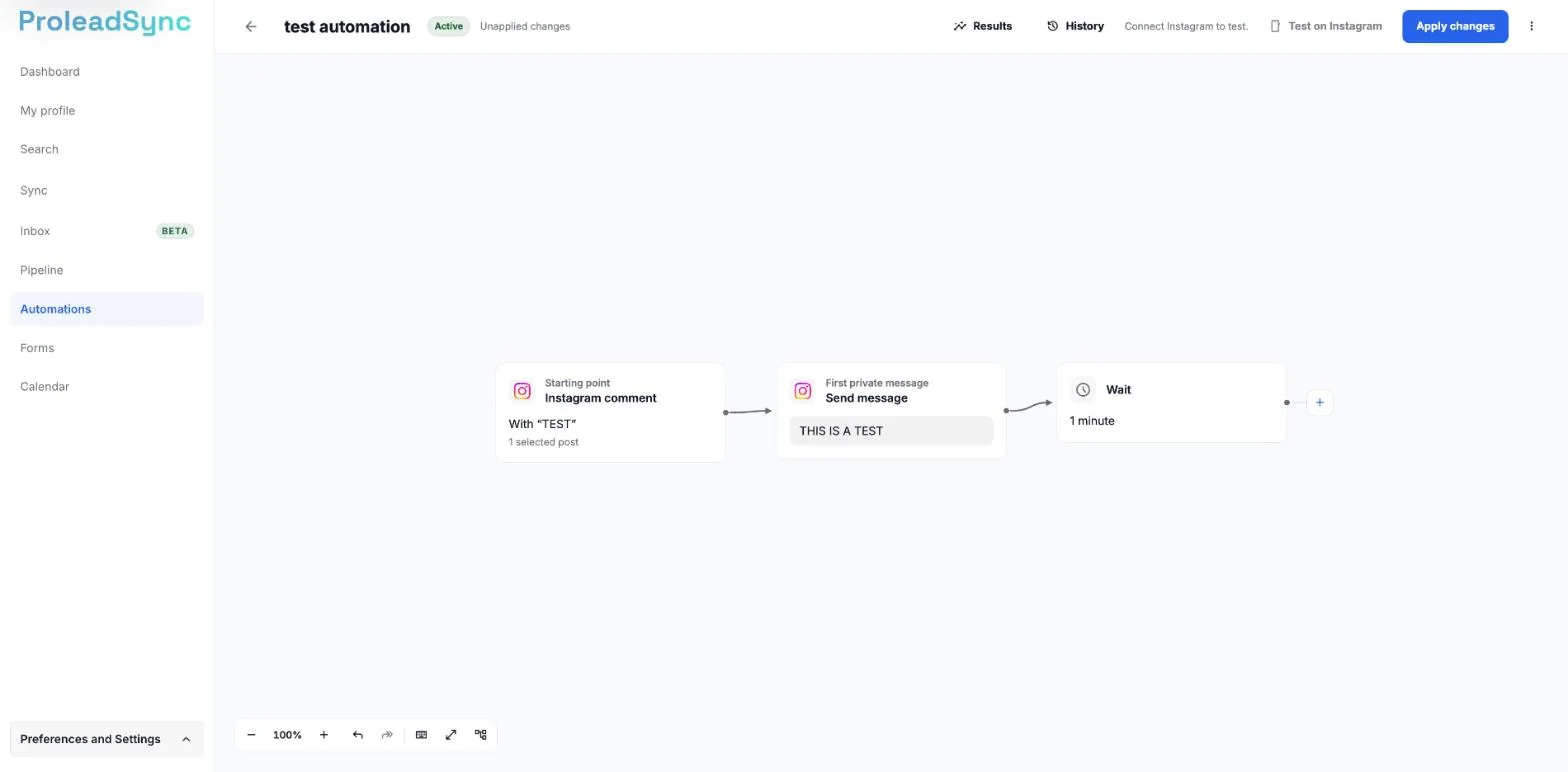
Task: Go back using the arrow beside test automation
Action: (x=251, y=27)
